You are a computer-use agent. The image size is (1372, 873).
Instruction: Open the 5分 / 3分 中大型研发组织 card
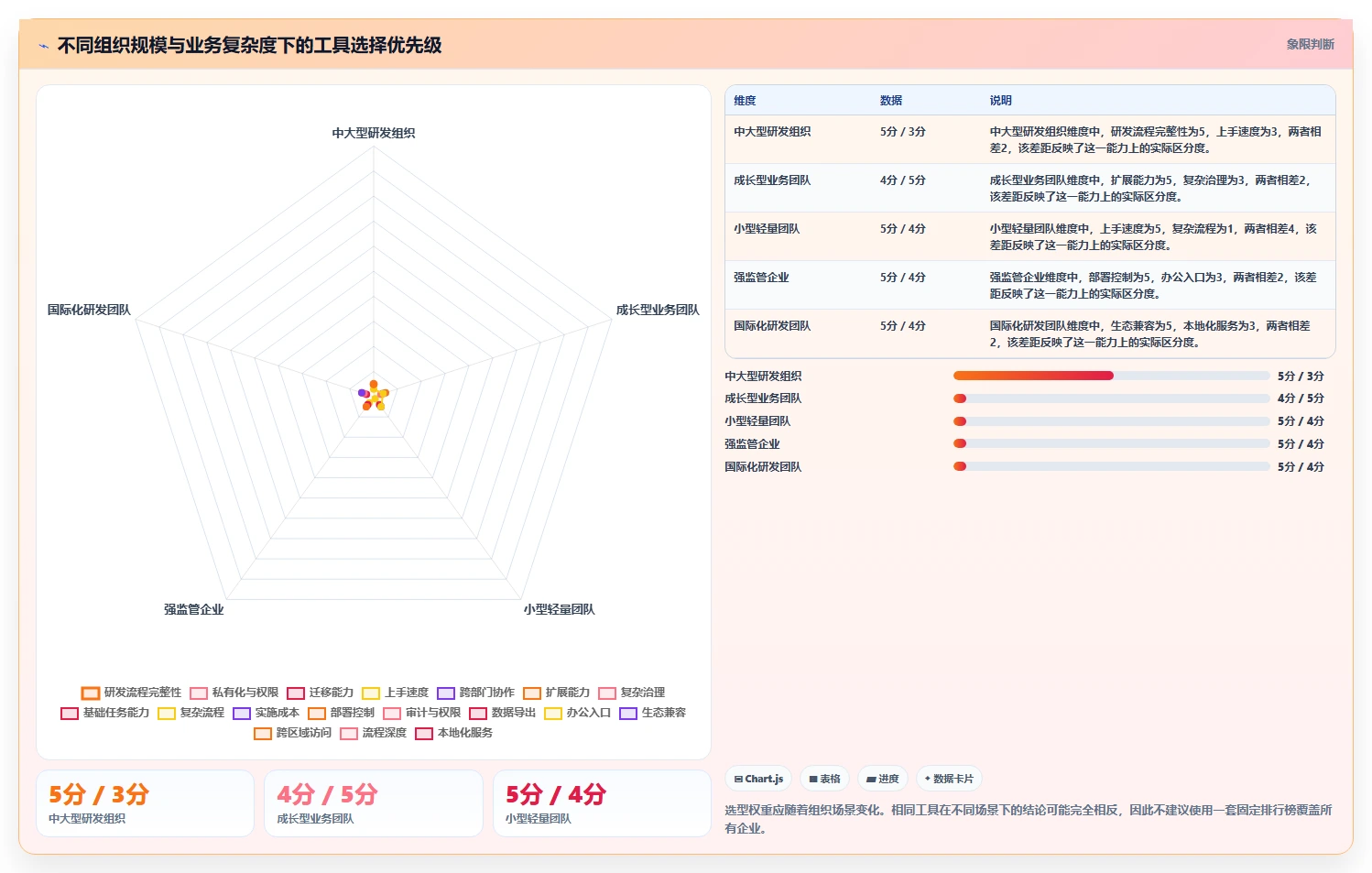click(145, 803)
